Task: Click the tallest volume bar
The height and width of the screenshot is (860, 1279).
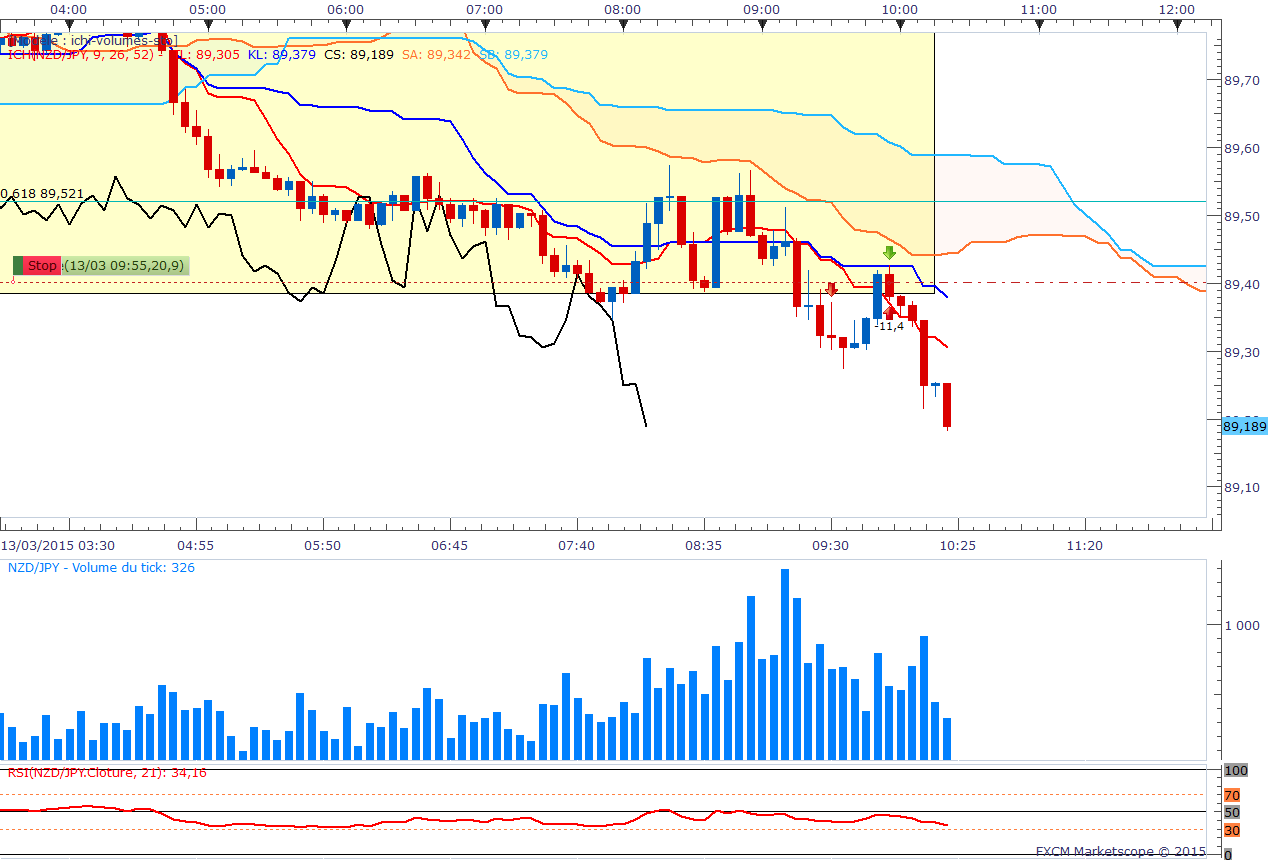Action: coord(785,664)
